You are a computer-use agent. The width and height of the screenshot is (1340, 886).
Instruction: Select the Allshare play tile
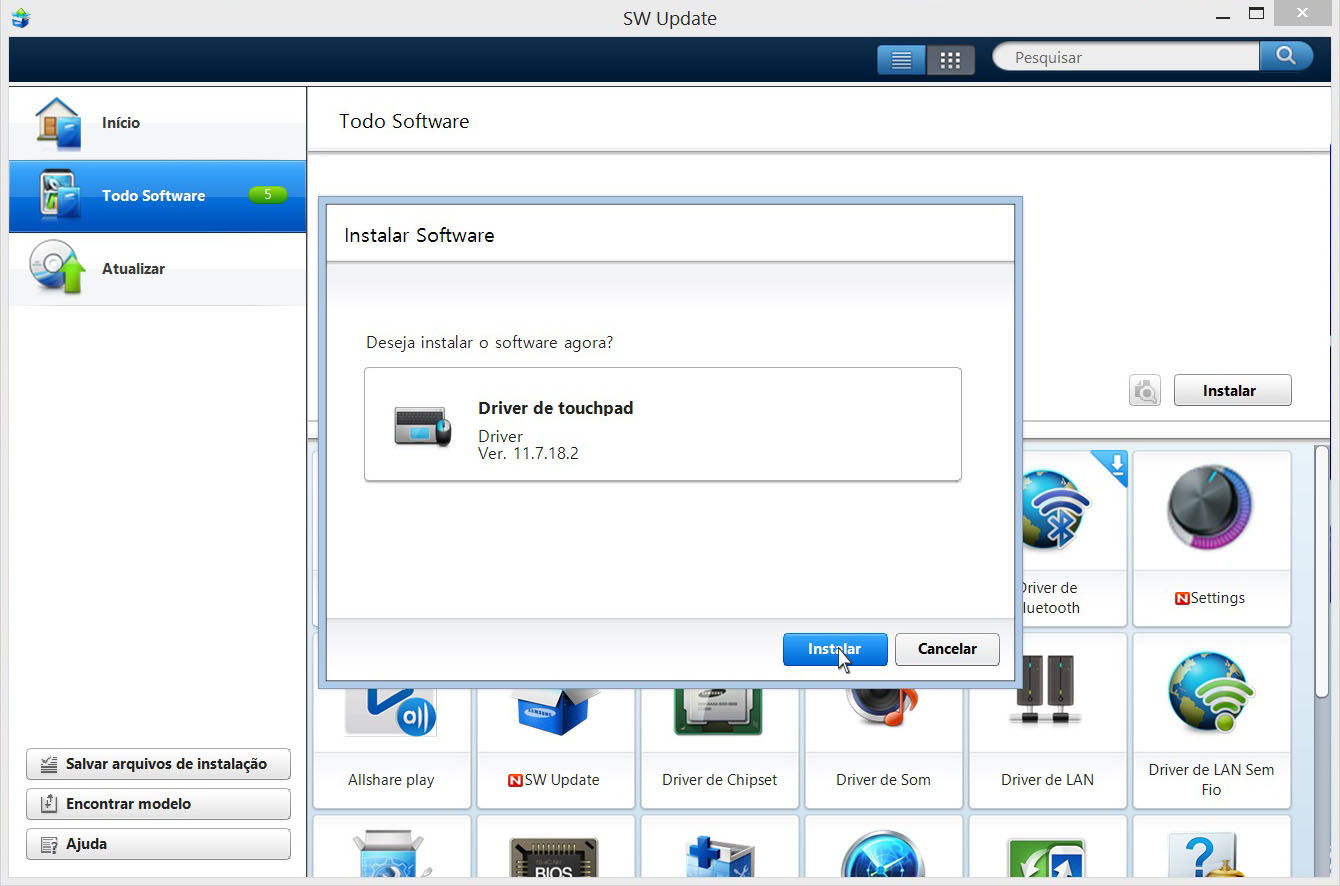(392, 748)
